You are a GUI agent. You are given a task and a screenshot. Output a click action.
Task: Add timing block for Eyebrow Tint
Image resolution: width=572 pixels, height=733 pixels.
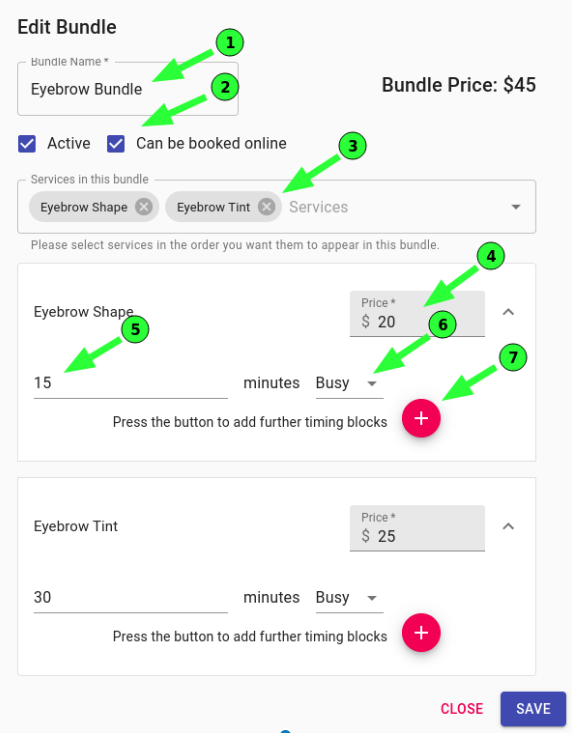click(x=421, y=632)
